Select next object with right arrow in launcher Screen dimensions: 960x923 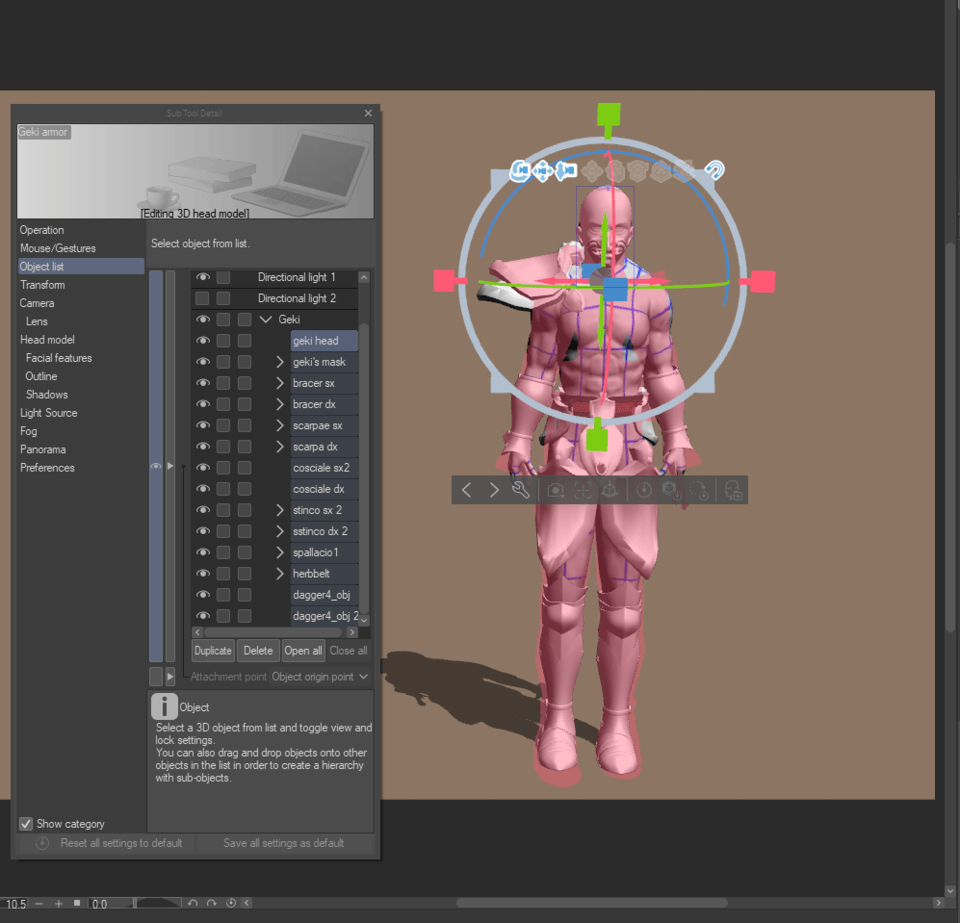[x=493, y=490]
